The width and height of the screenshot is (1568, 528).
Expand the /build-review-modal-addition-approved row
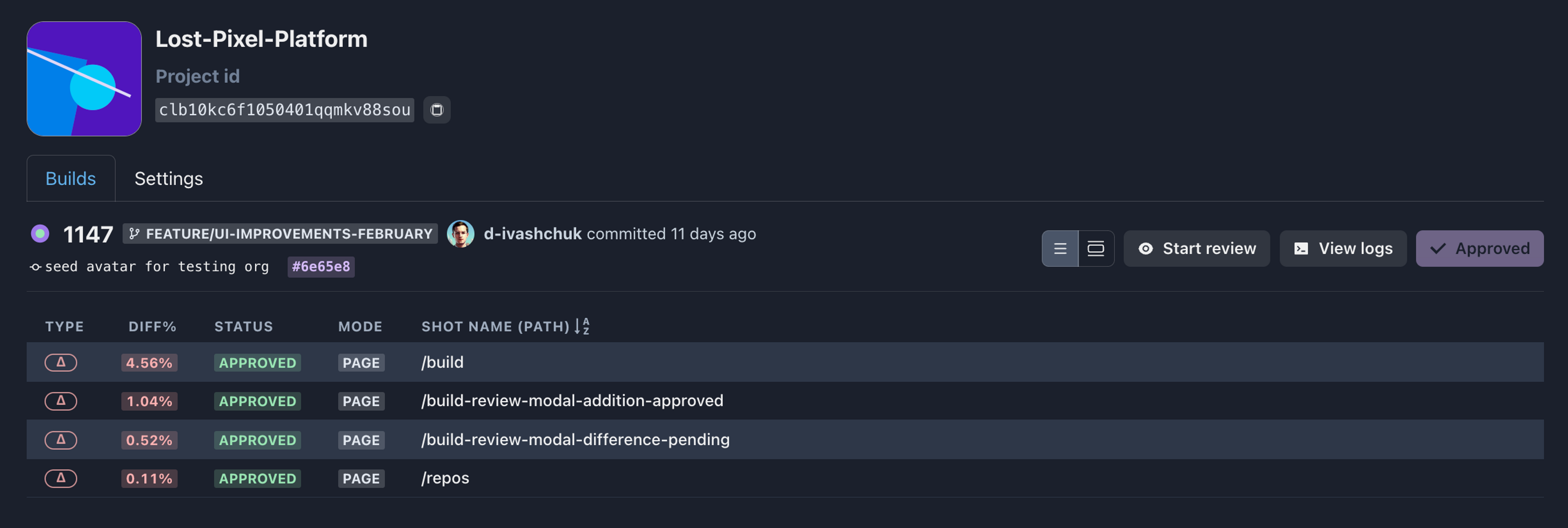(x=572, y=401)
